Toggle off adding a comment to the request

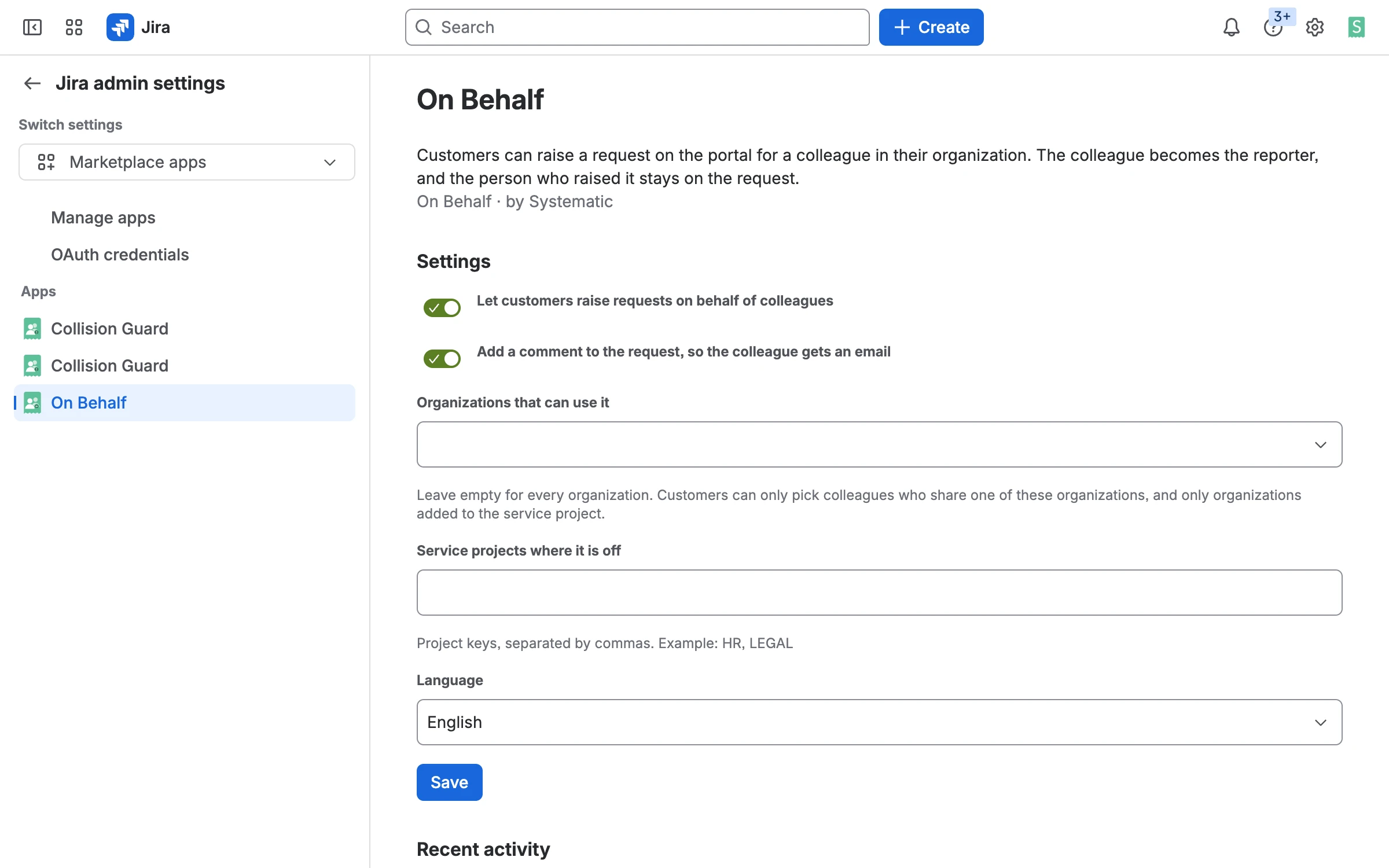click(442, 359)
